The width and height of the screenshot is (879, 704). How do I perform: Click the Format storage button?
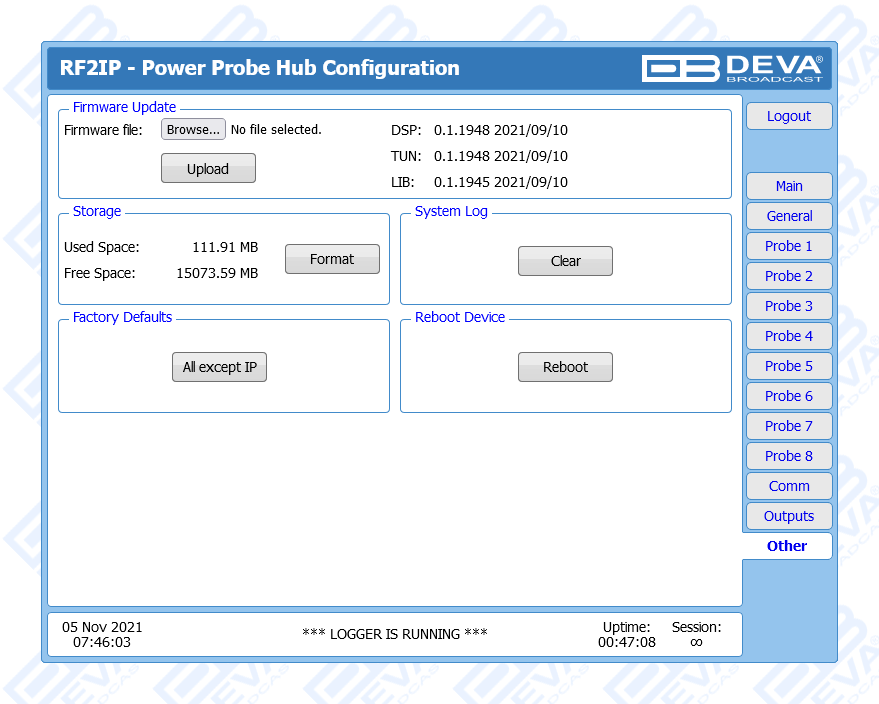(332, 259)
